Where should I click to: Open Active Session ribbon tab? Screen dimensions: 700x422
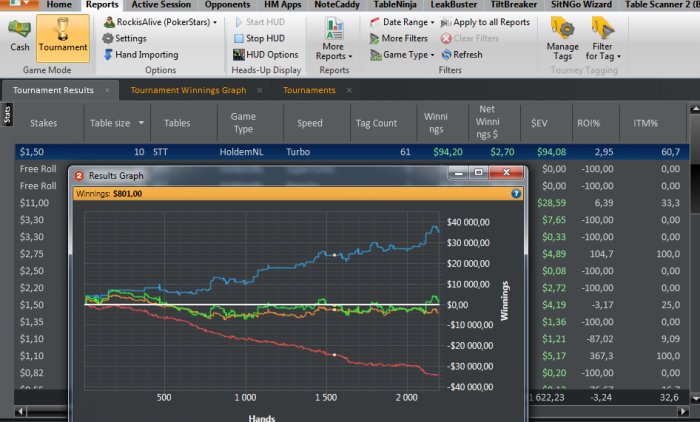[x=161, y=5]
